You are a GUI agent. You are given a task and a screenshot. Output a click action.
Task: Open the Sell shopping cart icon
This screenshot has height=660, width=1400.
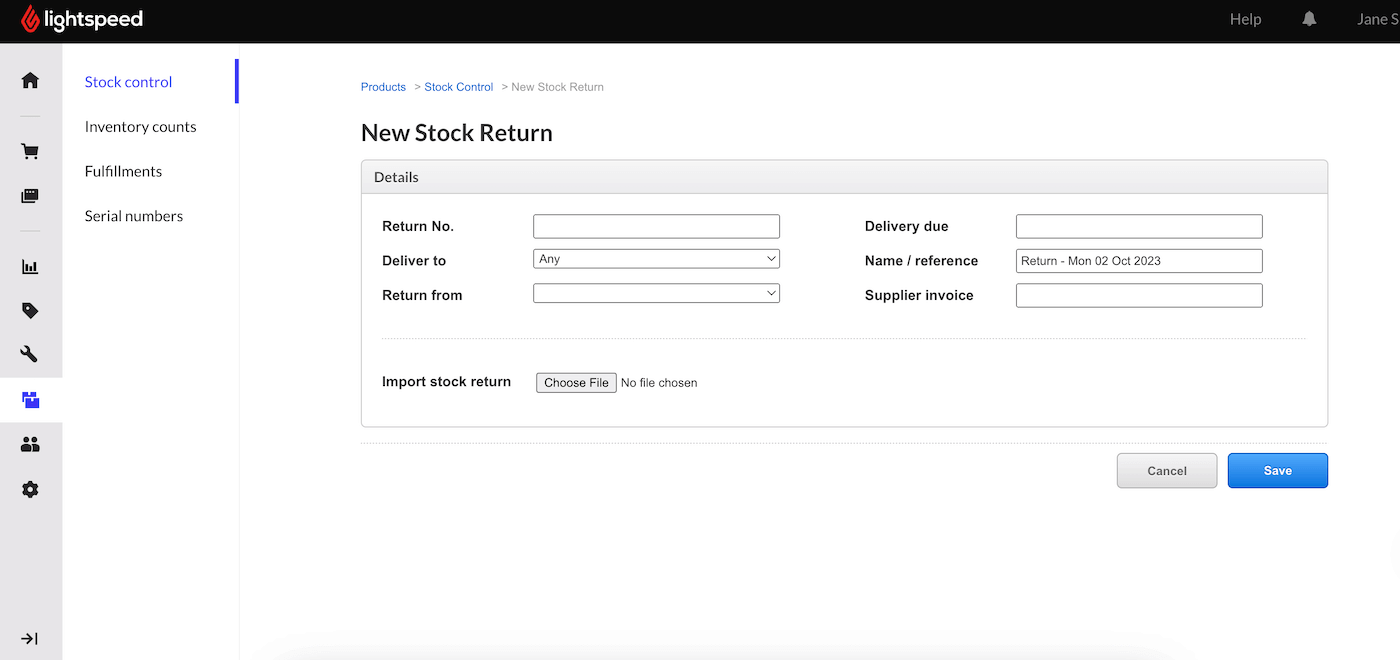coord(30,152)
